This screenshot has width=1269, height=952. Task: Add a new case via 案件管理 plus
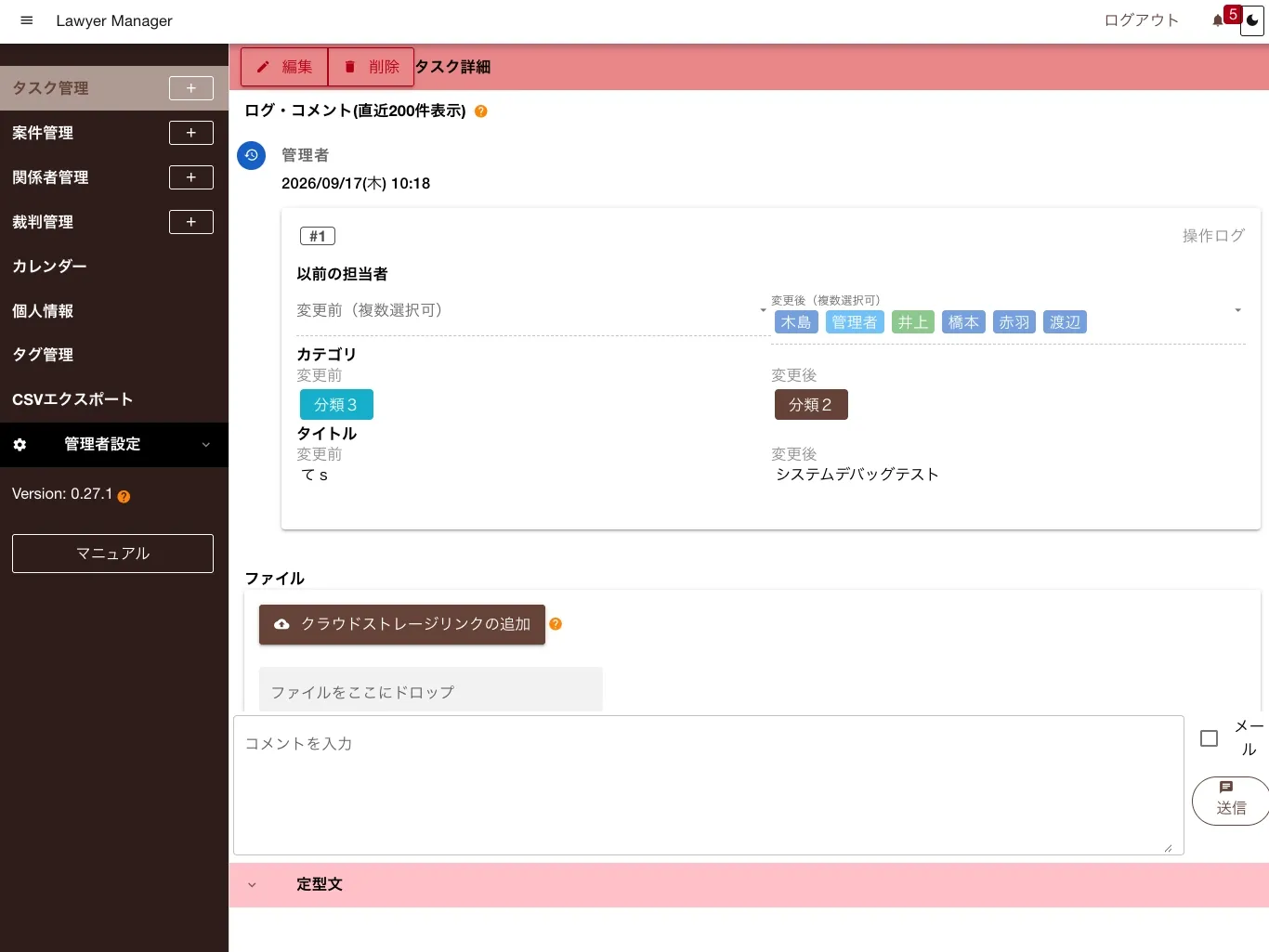point(191,133)
